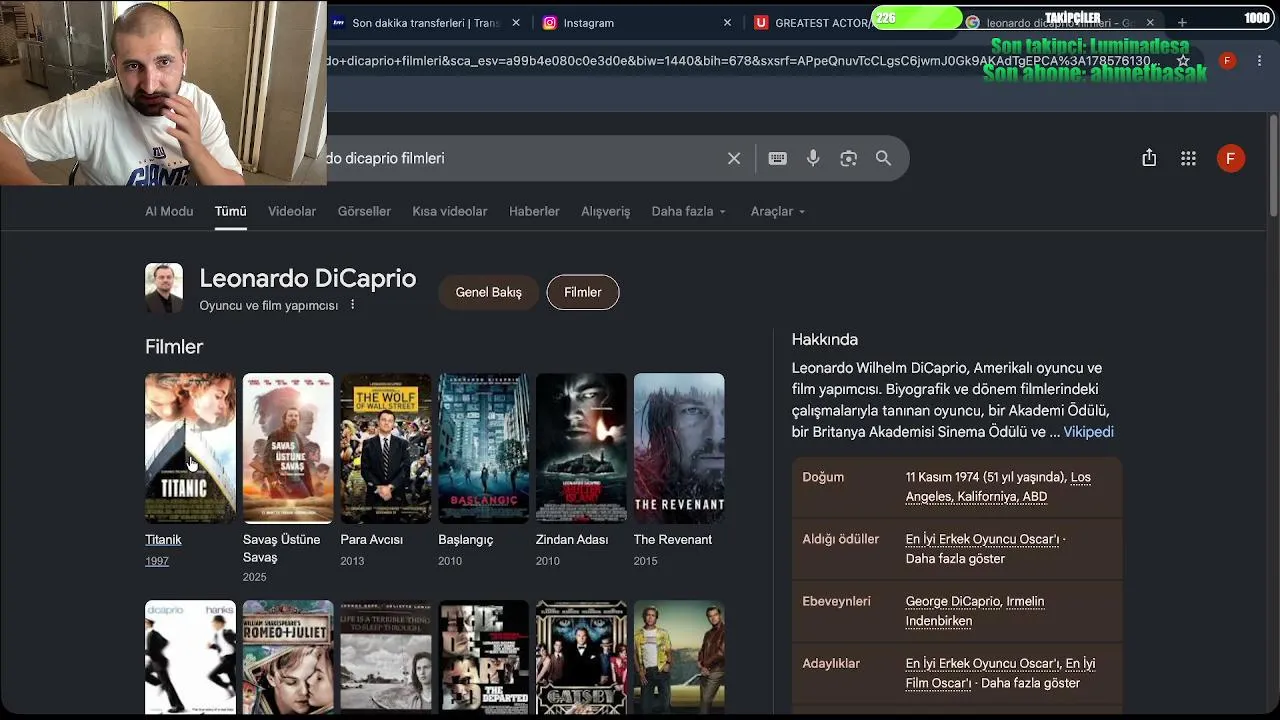1280x720 pixels.
Task: Open The Departed poster
Action: click(483, 657)
